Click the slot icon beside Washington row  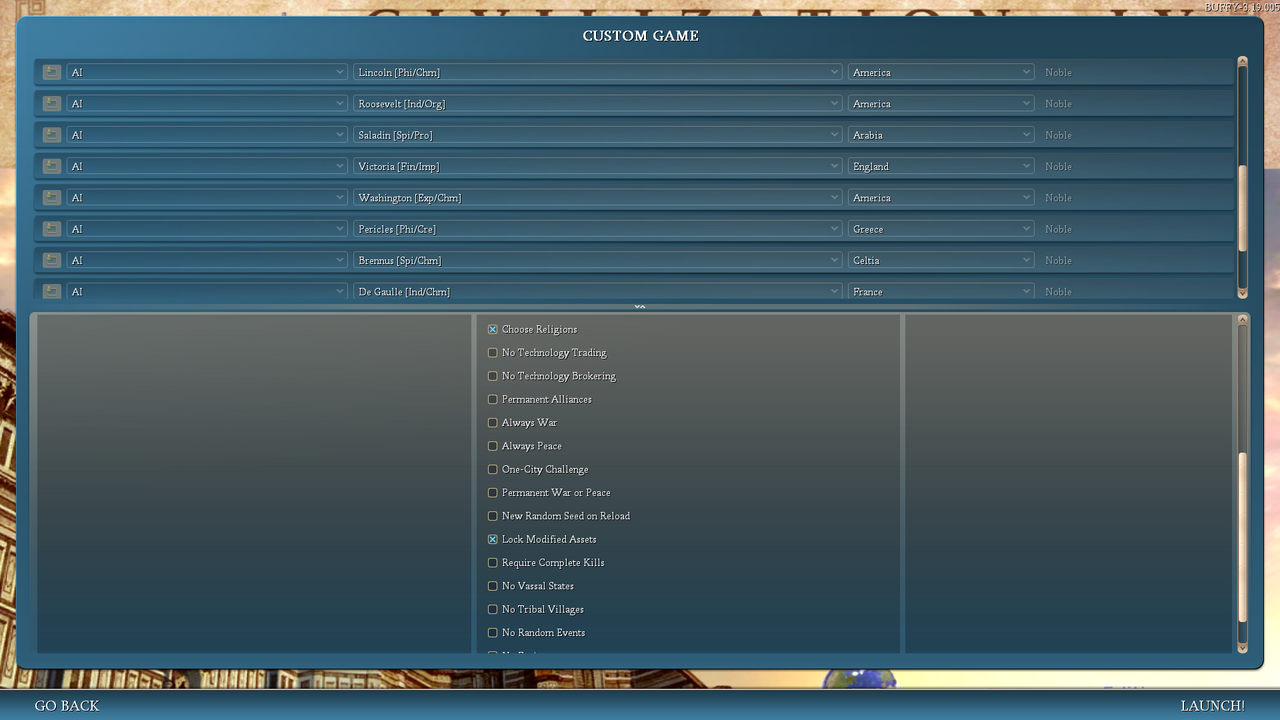tap(52, 197)
